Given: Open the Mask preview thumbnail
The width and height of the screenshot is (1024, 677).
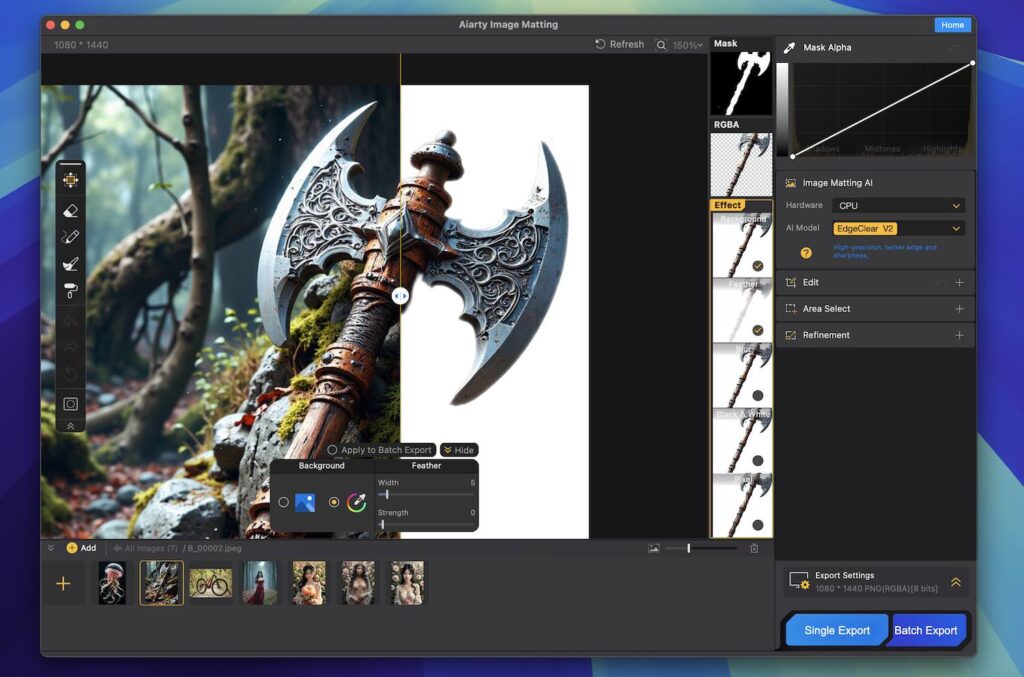Looking at the screenshot, I should pos(741,83).
